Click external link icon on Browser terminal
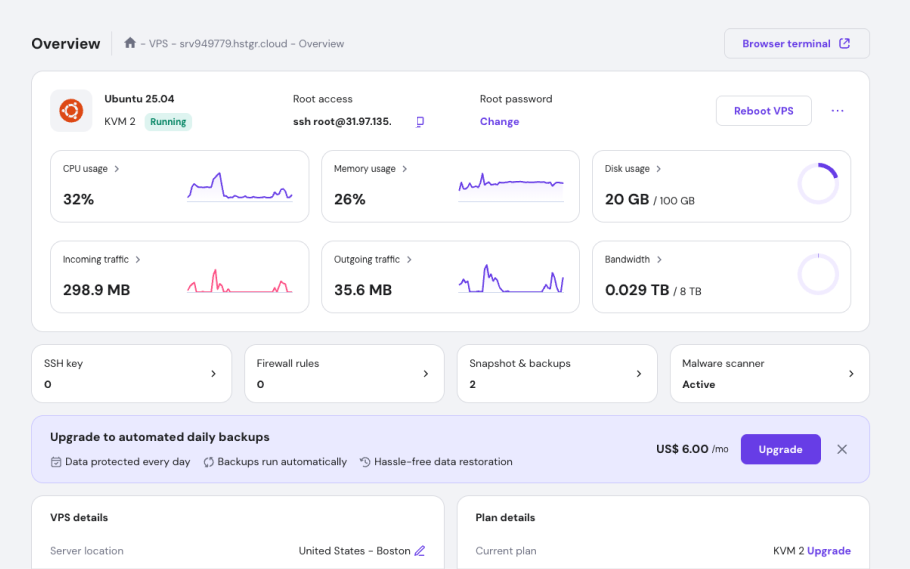The height and width of the screenshot is (569, 910). tap(844, 44)
